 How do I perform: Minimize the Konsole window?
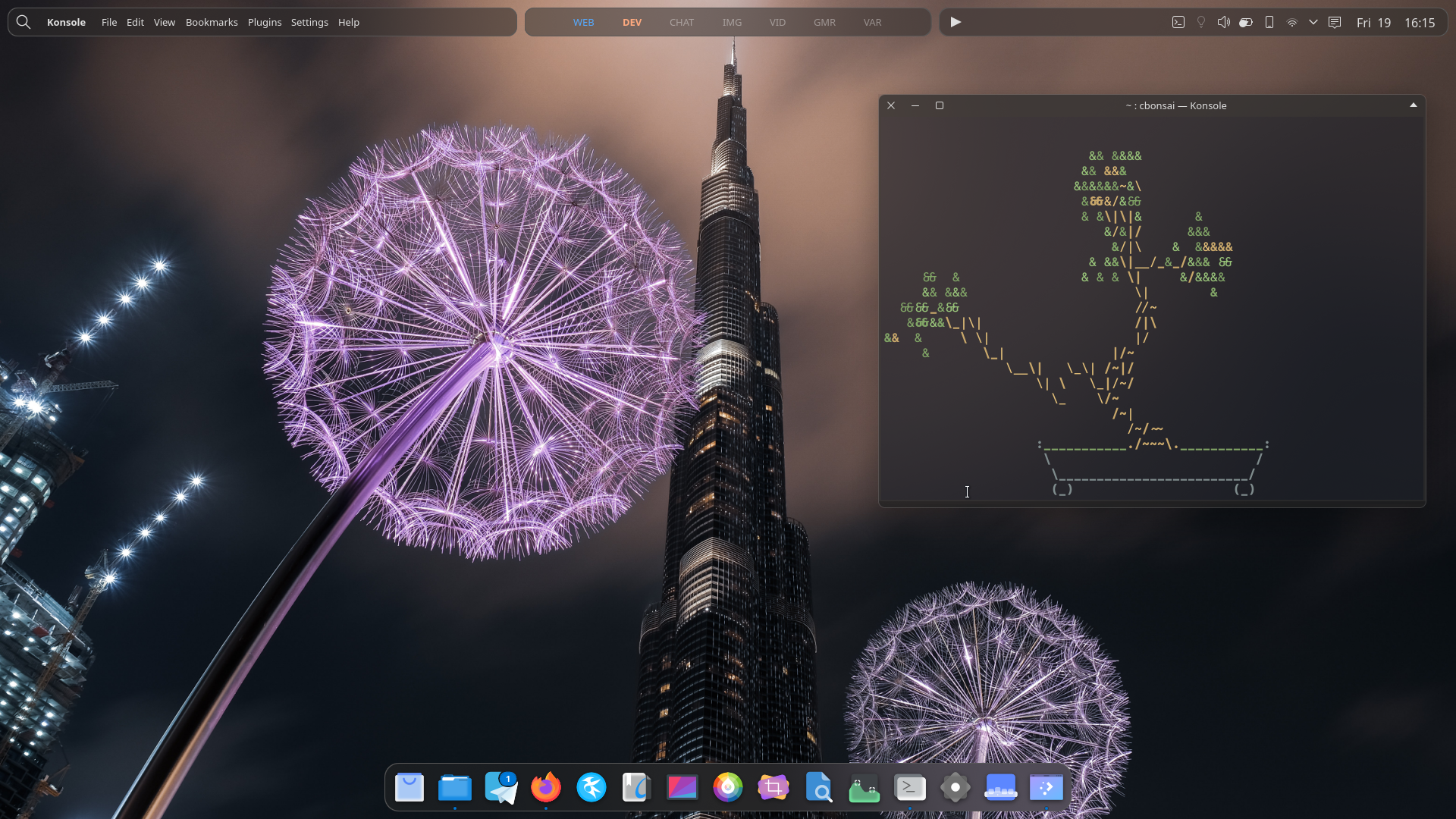point(915,105)
